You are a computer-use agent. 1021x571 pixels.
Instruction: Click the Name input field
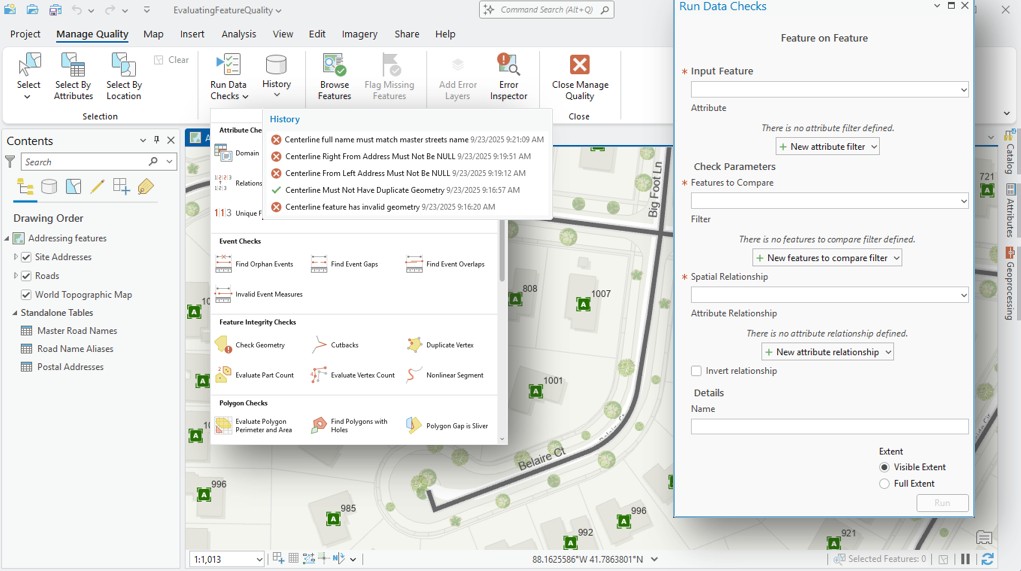point(830,426)
